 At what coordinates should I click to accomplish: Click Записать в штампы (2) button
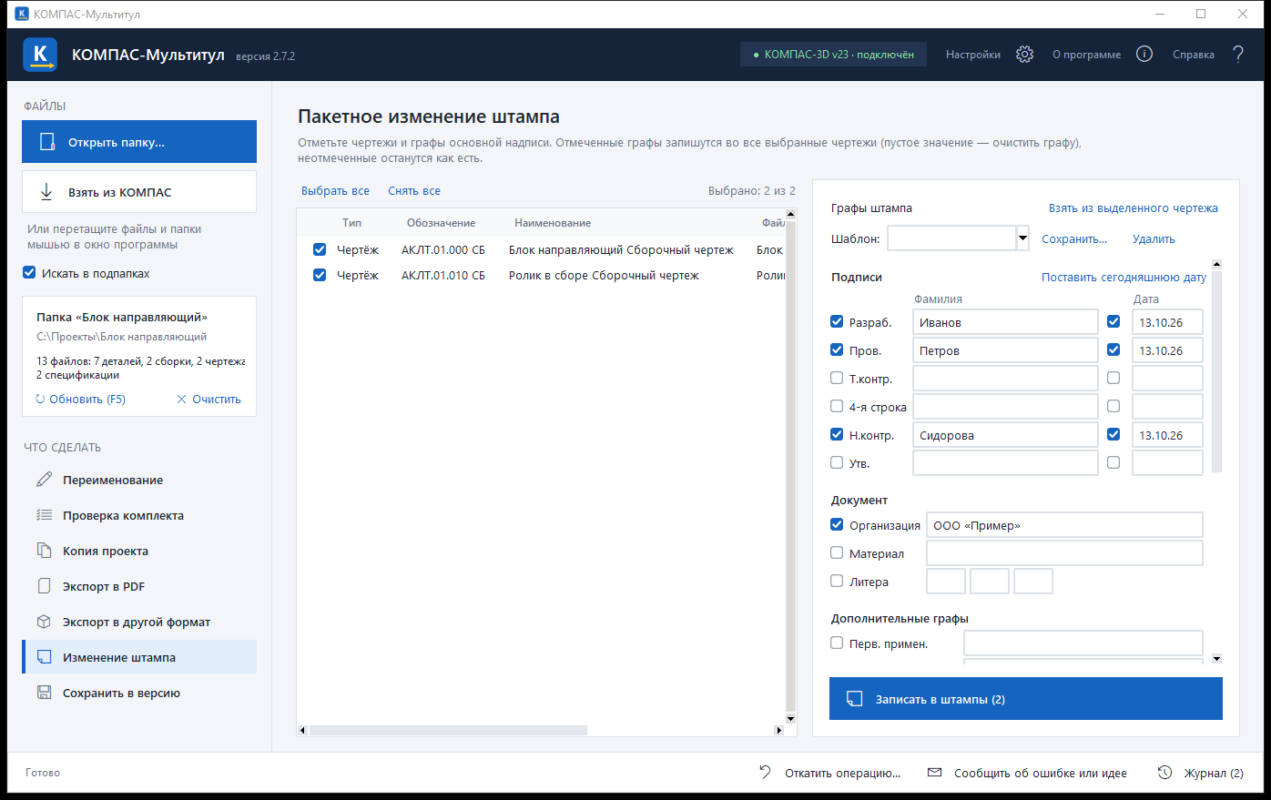click(x=1026, y=699)
